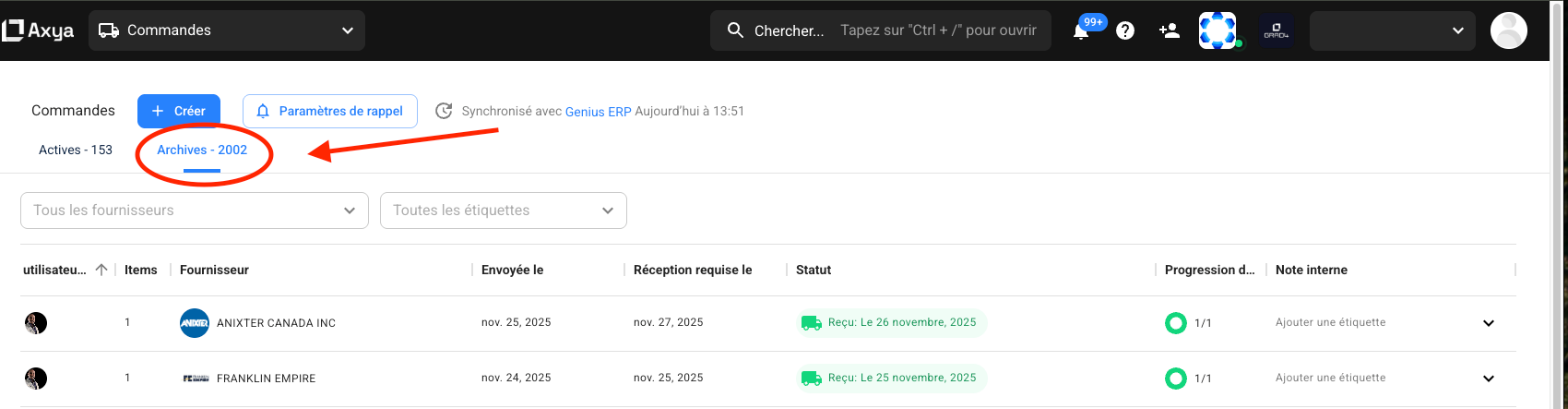Expand the ANIXTER CANADA INC row
This screenshot has width=1568, height=409.
click(1488, 323)
